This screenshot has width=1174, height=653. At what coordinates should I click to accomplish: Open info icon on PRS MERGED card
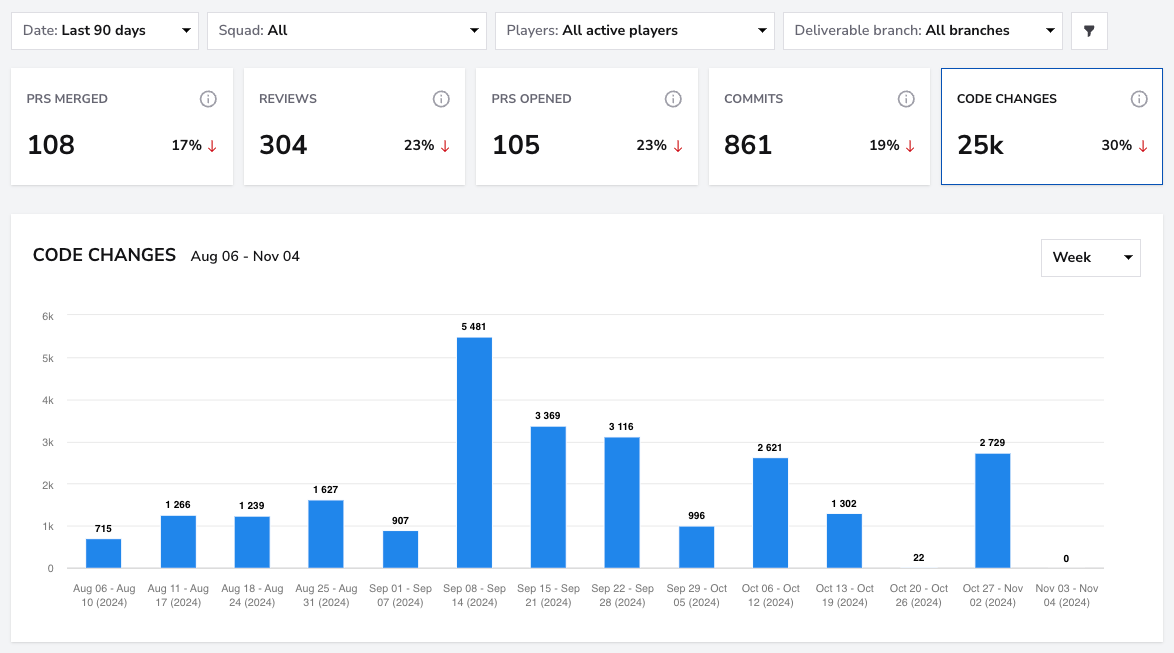(208, 99)
